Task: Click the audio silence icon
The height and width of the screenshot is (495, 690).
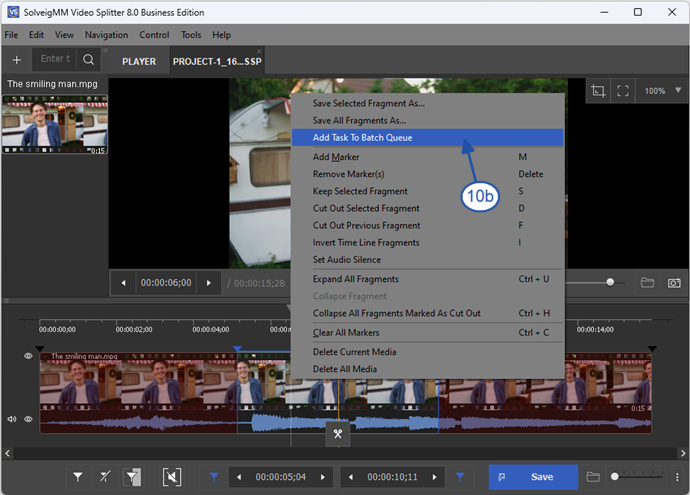Action: click(x=172, y=477)
